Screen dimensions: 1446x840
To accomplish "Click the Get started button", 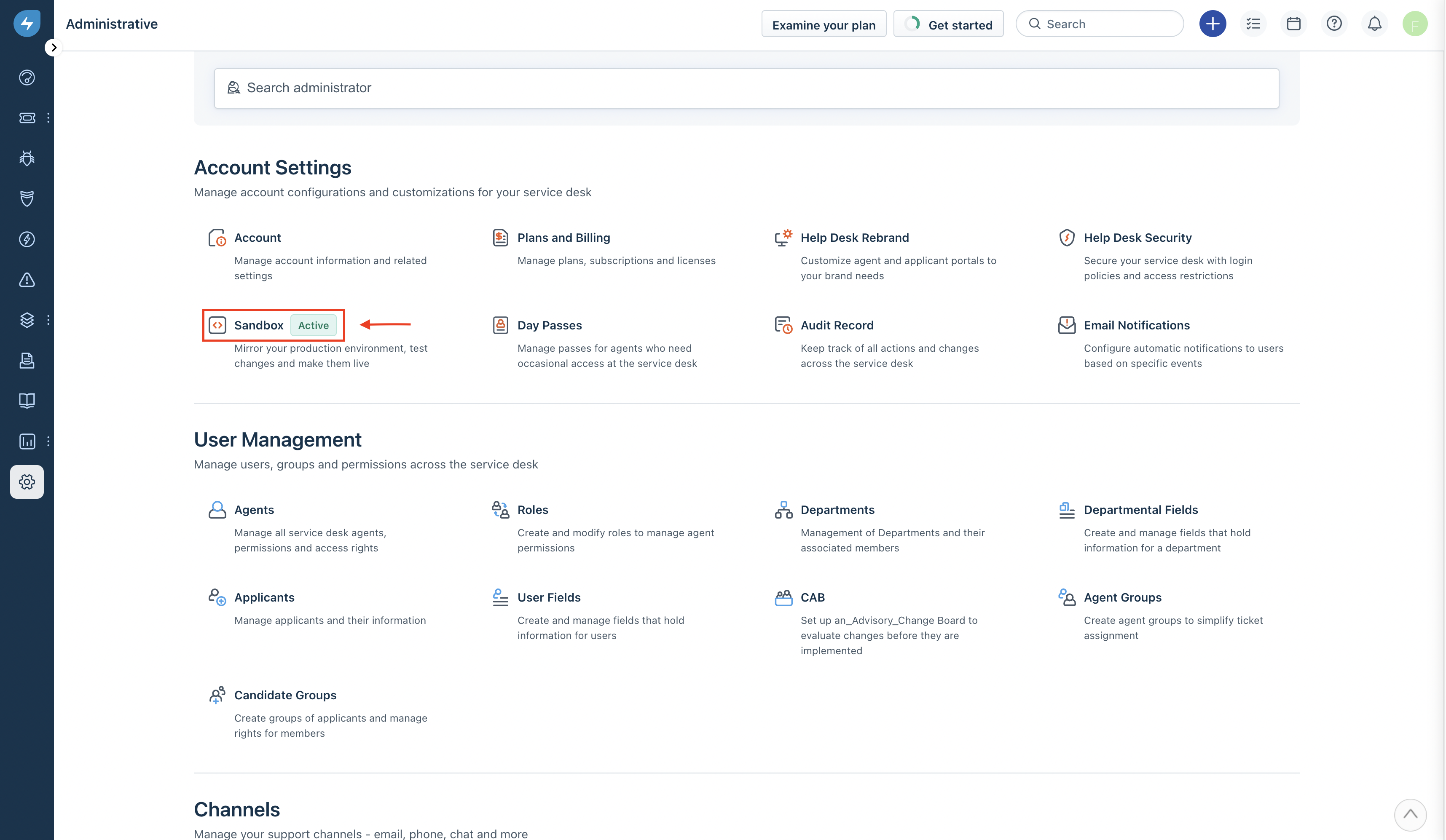I will (x=949, y=25).
